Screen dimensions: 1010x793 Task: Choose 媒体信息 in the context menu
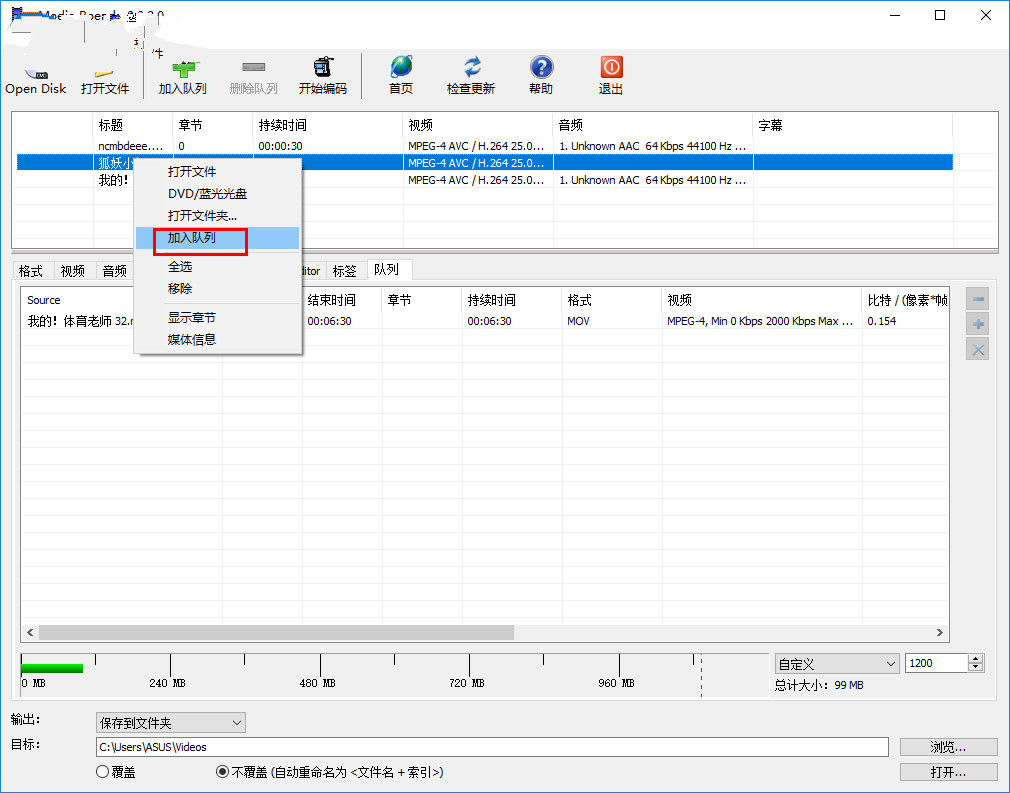coord(192,339)
